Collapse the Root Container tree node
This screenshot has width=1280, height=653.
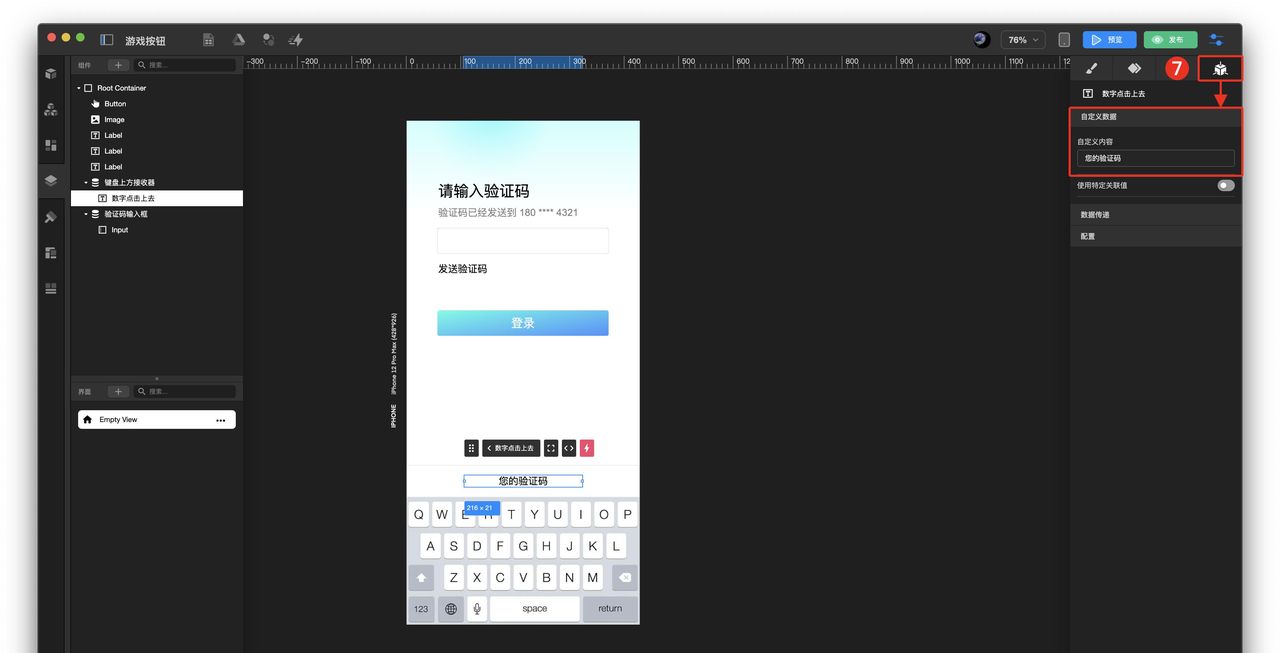pyautogui.click(x=77, y=88)
